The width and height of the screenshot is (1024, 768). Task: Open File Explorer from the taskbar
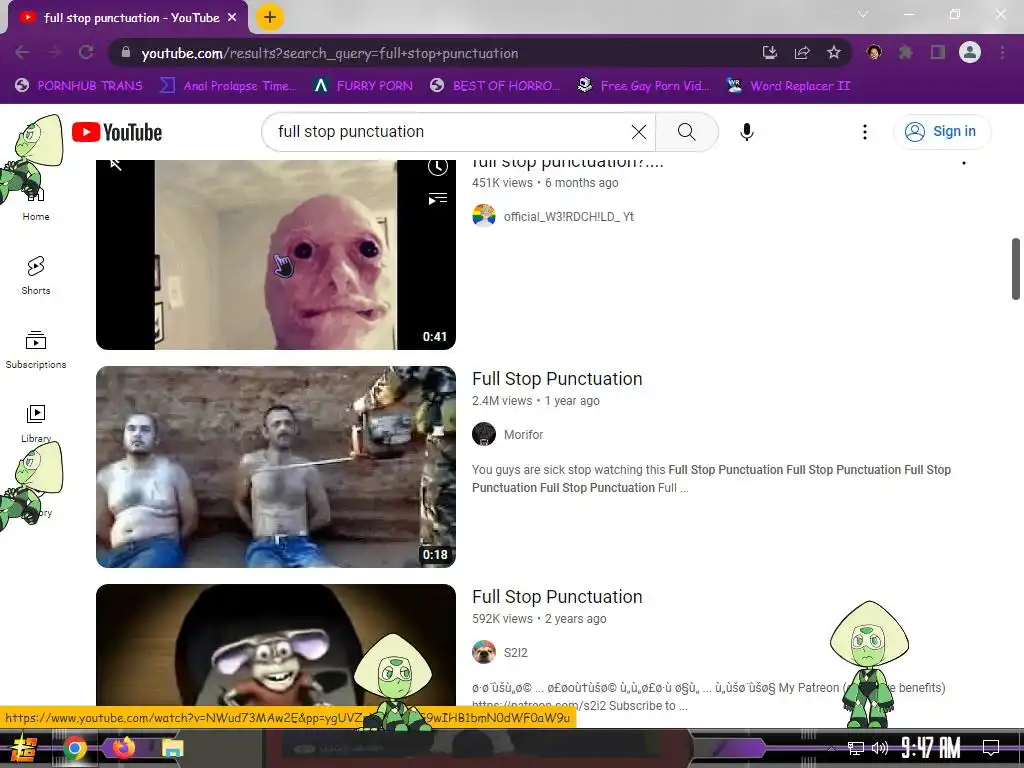[x=172, y=748]
